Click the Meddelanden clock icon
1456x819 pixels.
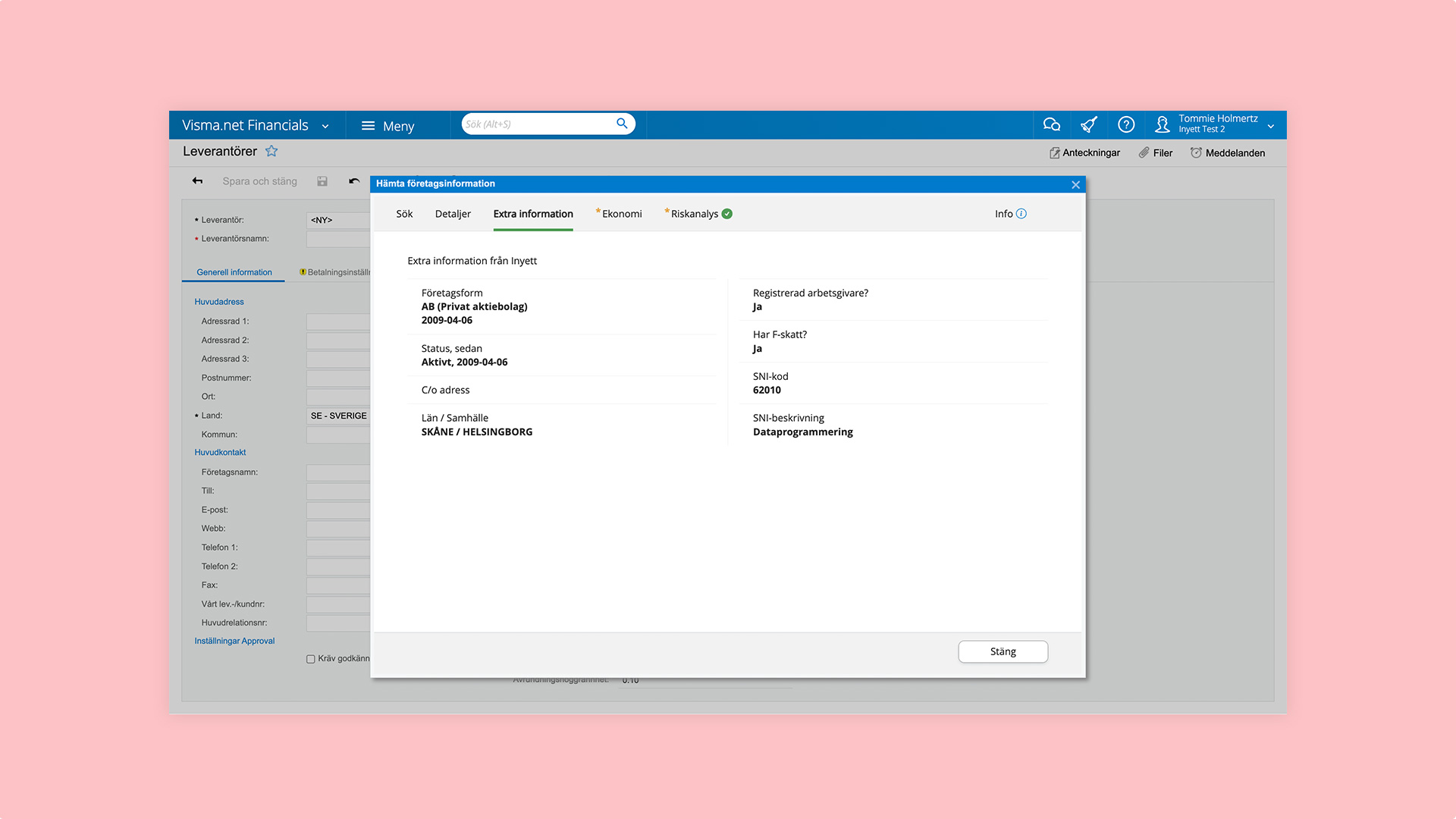[1196, 152]
